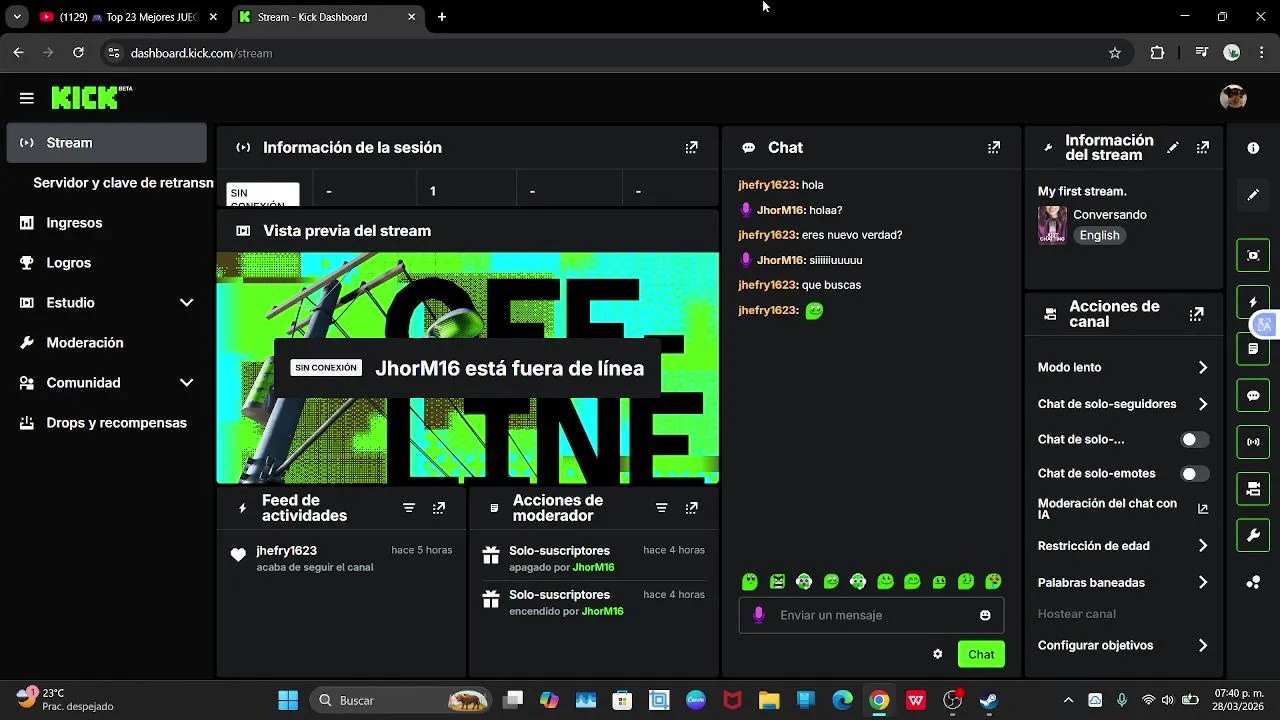Open the emoji picker in the message box
This screenshot has height=720, width=1280.
985,615
